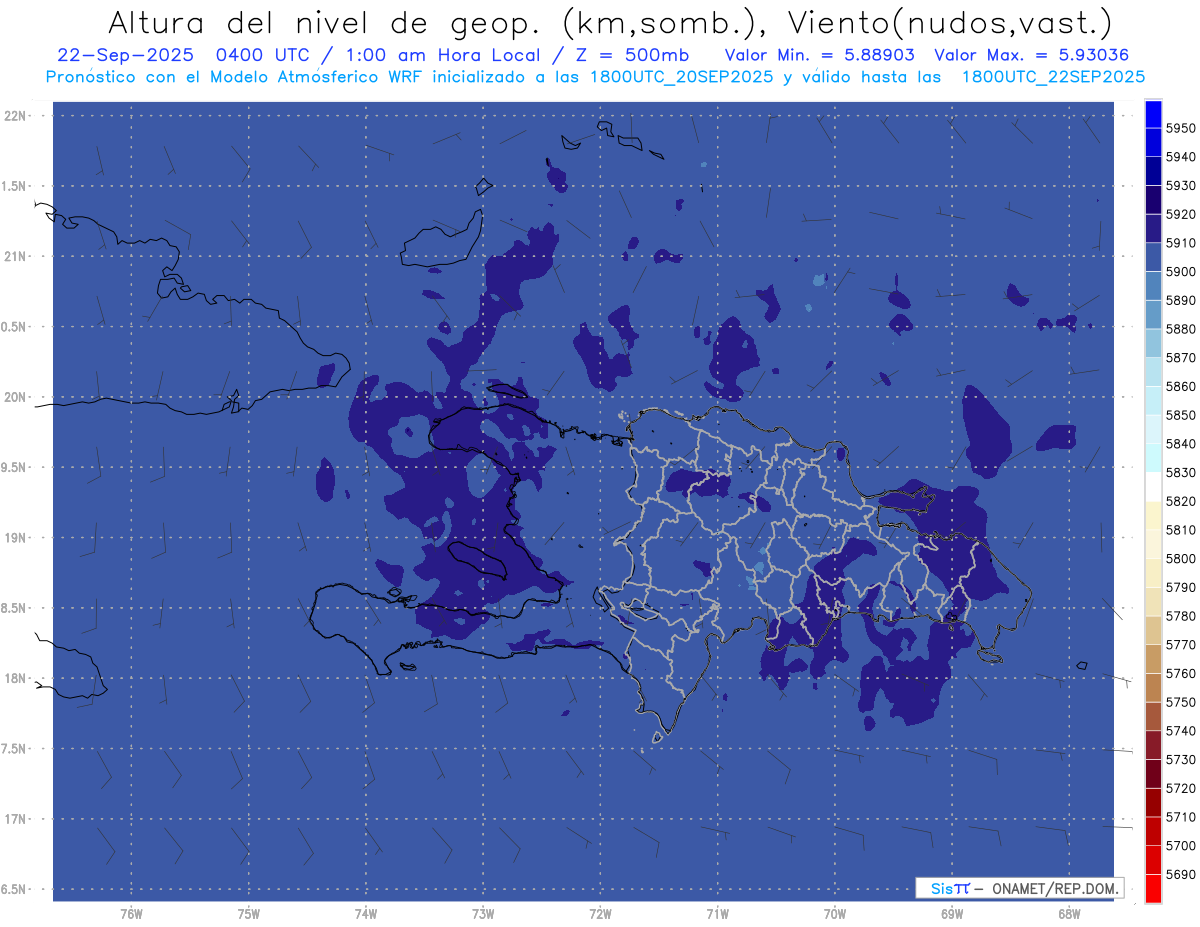The width and height of the screenshot is (1200, 927).
Task: Select the 5820 label on color scale
Action: click(1180, 501)
